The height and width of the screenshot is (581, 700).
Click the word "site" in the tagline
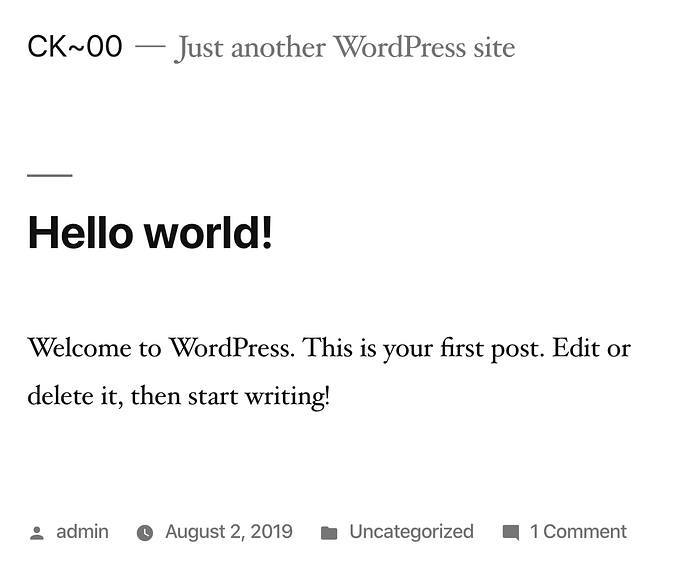[x=492, y=47]
